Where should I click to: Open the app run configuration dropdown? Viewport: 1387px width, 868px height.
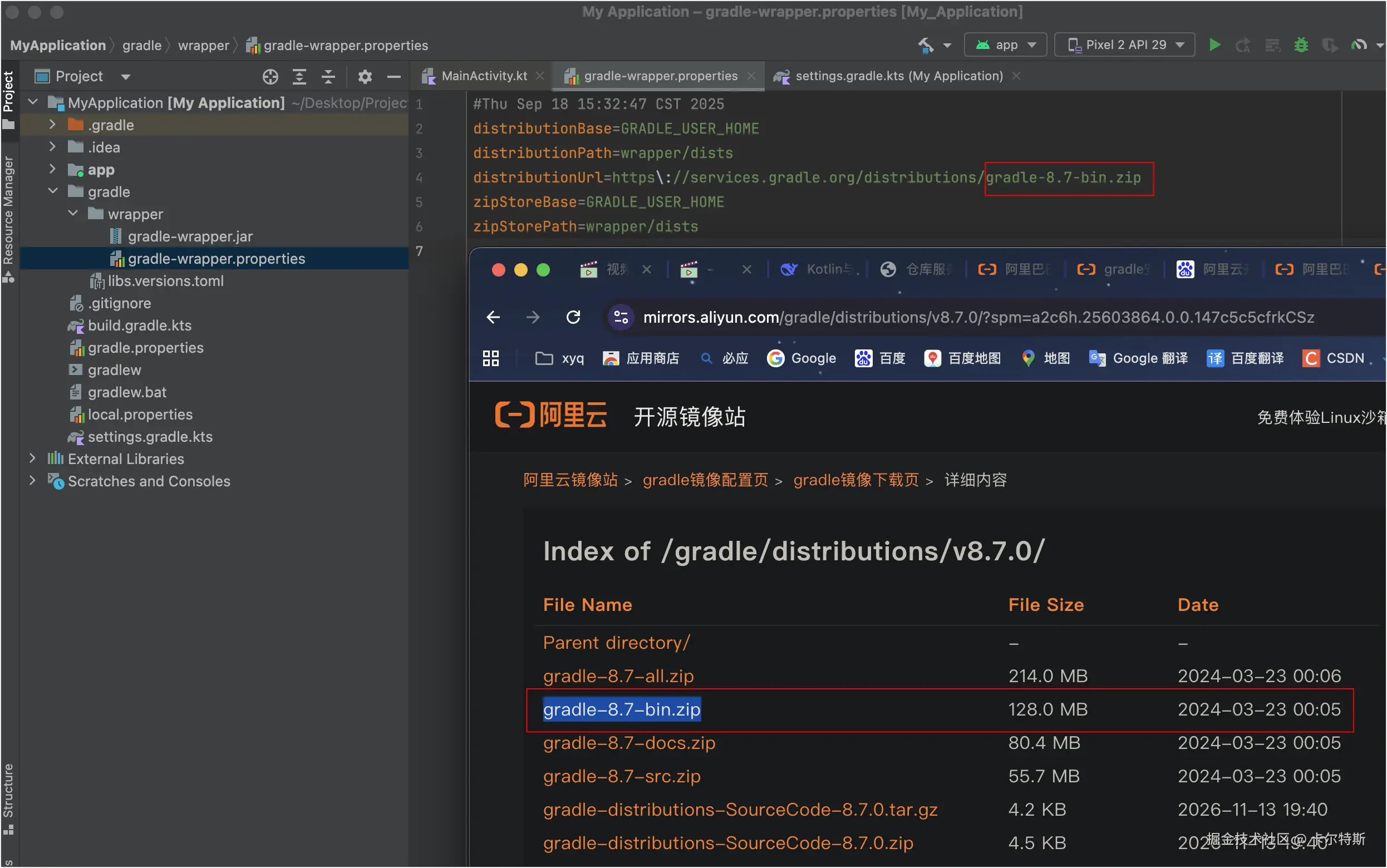(x=1006, y=45)
